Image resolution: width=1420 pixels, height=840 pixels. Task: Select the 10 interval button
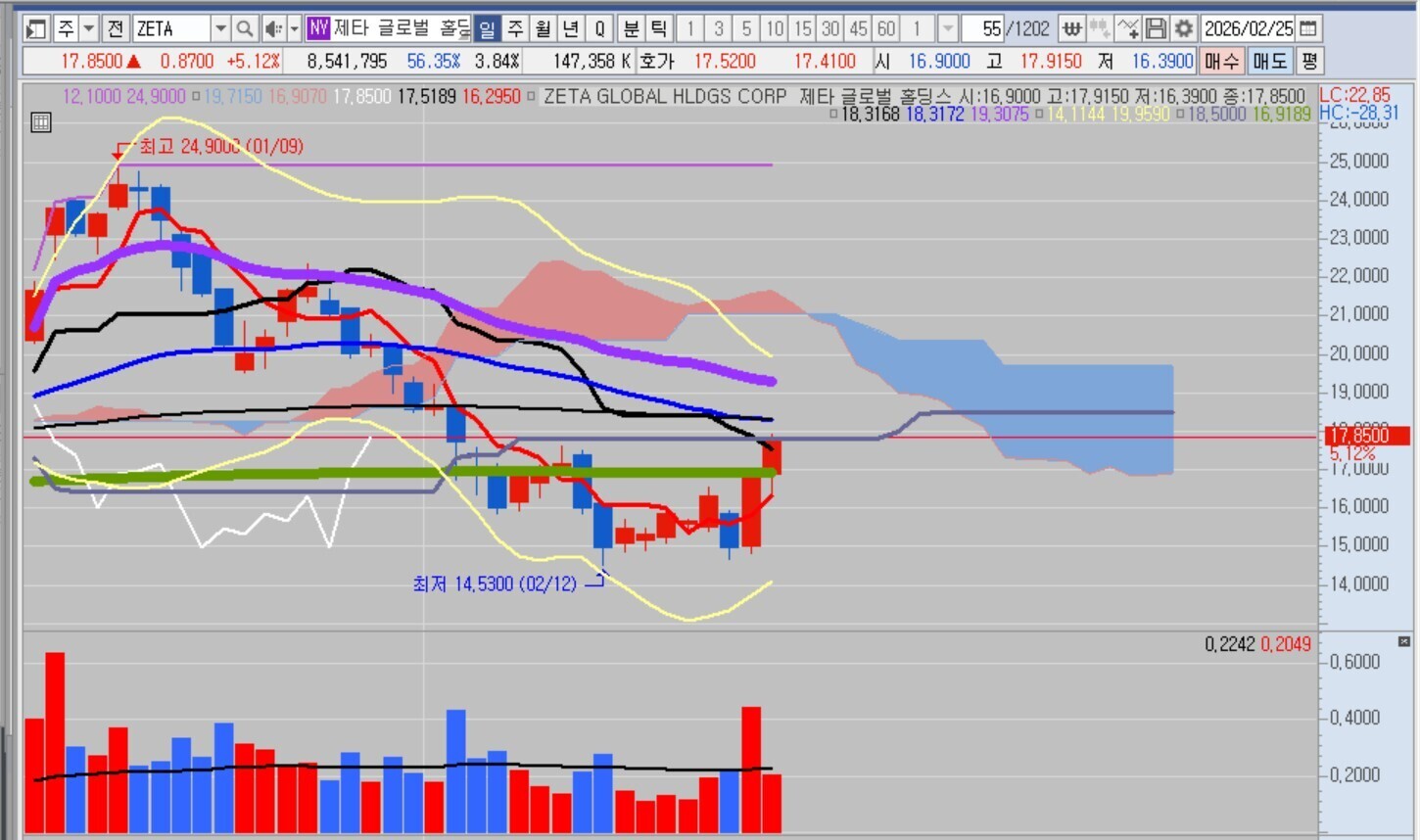click(775, 28)
